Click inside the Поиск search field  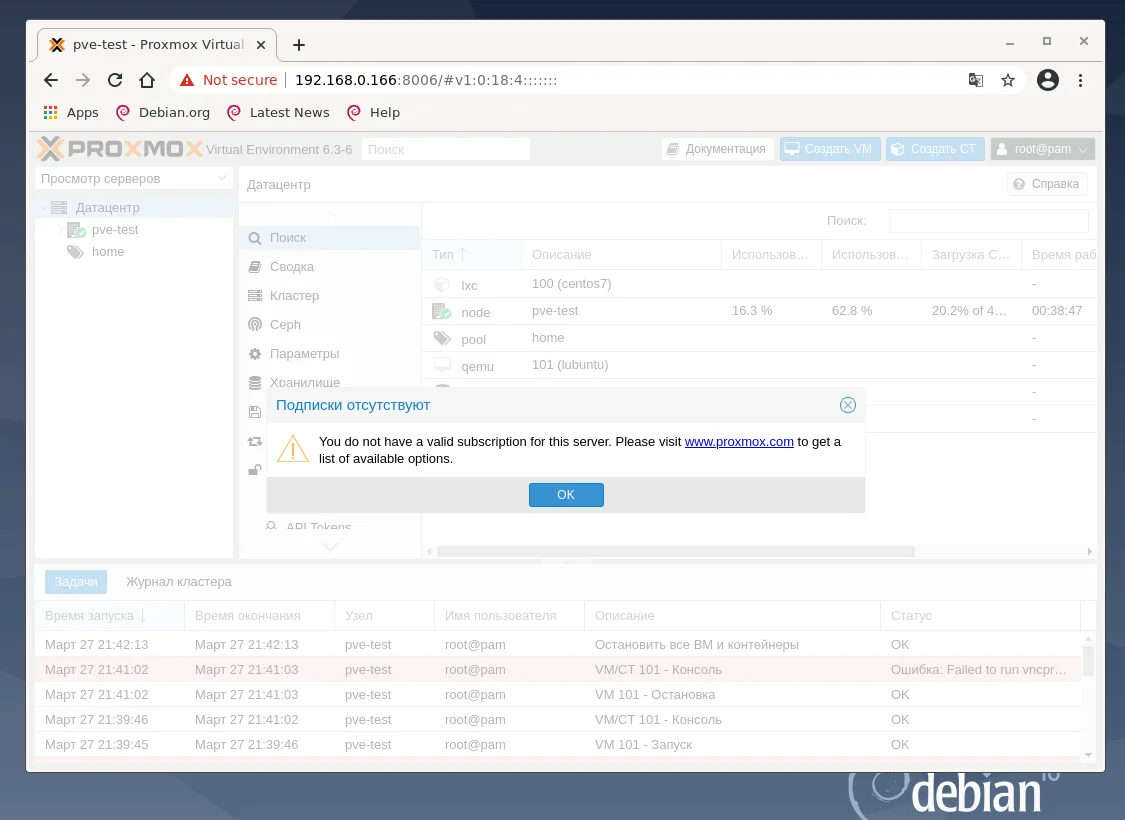tap(445, 148)
